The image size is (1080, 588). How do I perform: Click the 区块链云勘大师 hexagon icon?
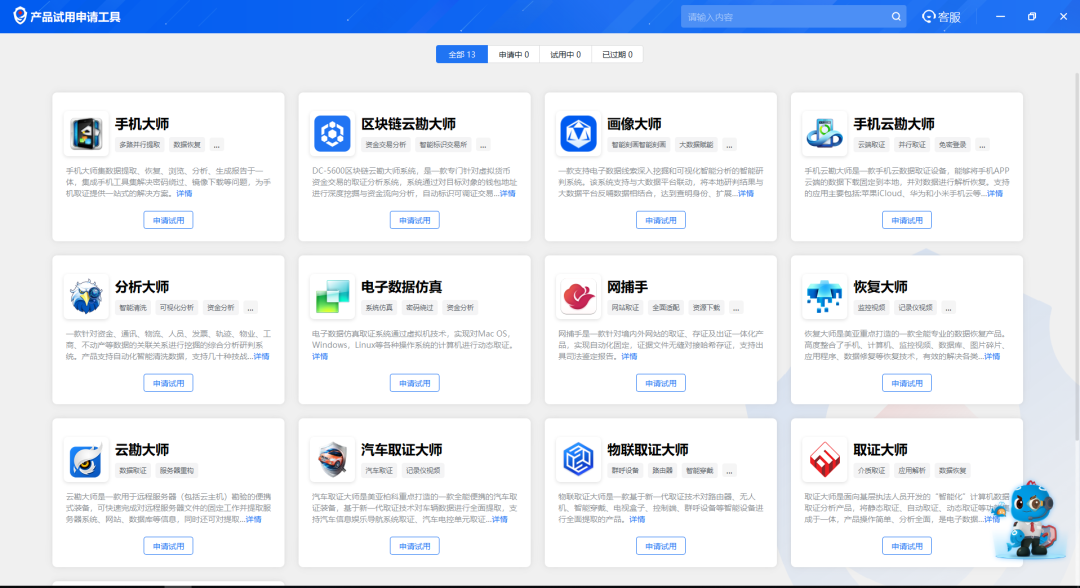coord(333,133)
